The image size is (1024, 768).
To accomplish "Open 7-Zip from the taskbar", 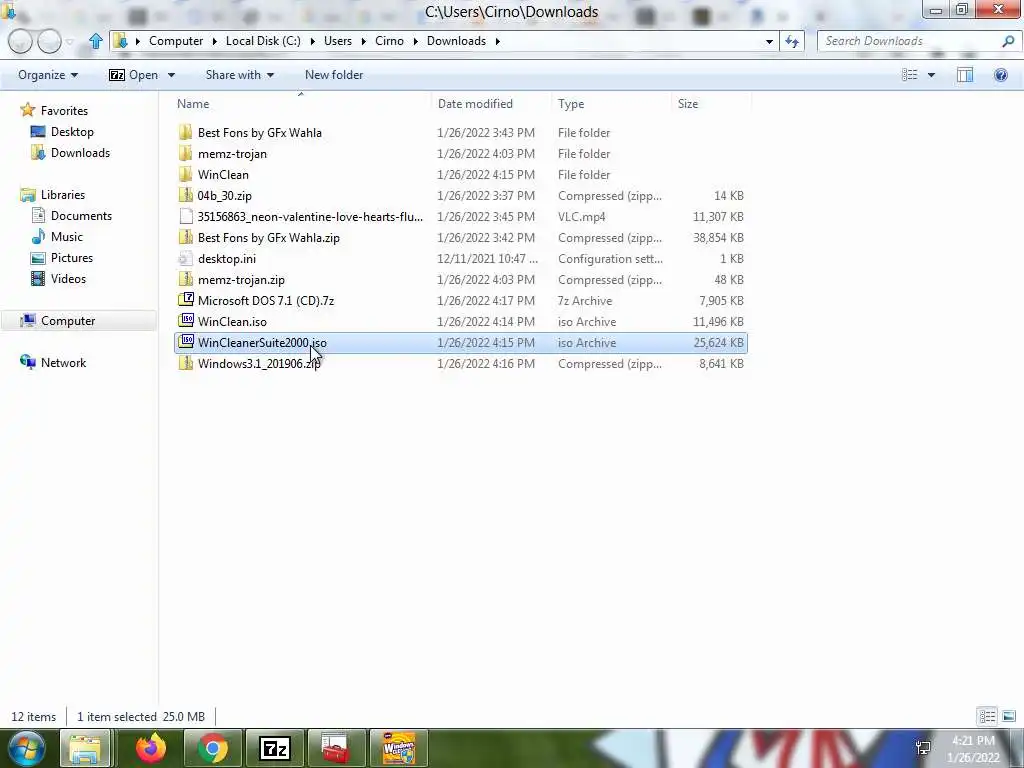I will coord(275,748).
